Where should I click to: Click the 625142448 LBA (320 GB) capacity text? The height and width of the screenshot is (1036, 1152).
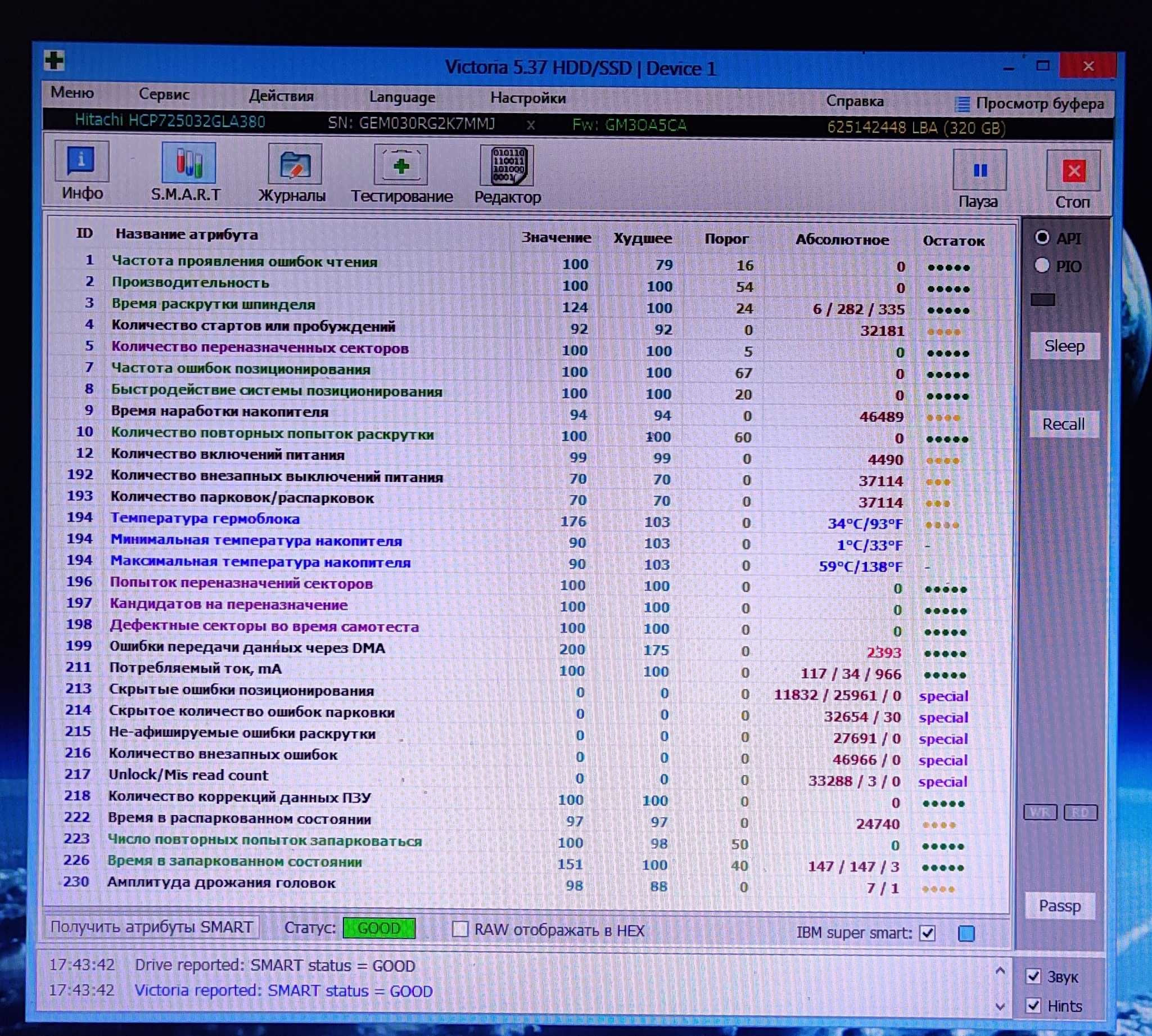point(916,127)
